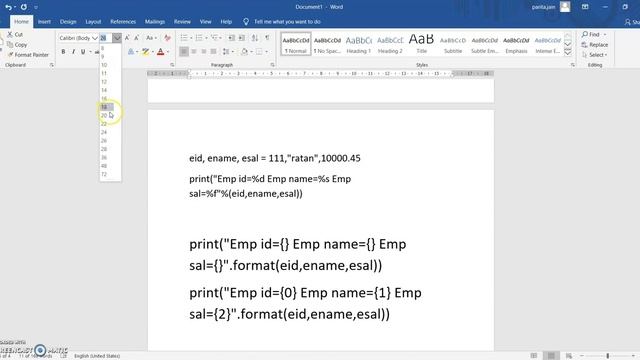640x360 pixels.
Task: Activate the Format Painter
Action: pos(28,55)
